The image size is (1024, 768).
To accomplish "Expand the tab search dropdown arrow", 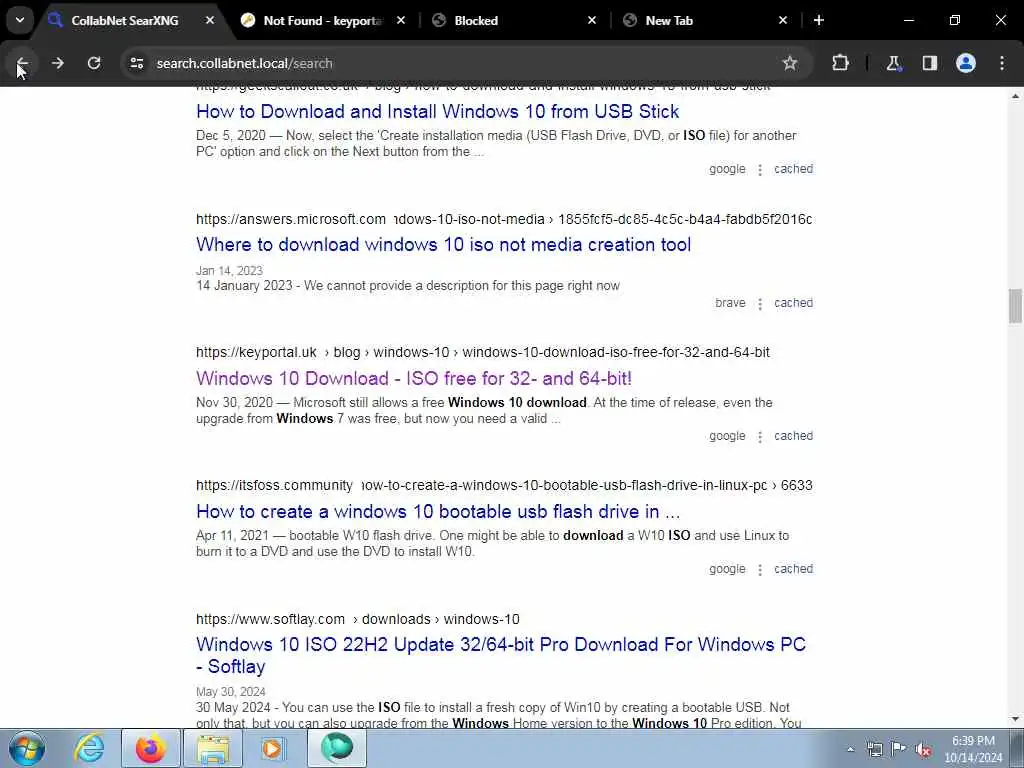I will (x=20, y=20).
